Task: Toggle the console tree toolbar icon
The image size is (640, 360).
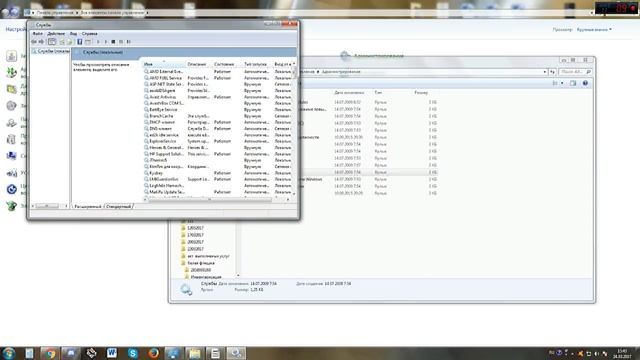Action: pos(52,42)
